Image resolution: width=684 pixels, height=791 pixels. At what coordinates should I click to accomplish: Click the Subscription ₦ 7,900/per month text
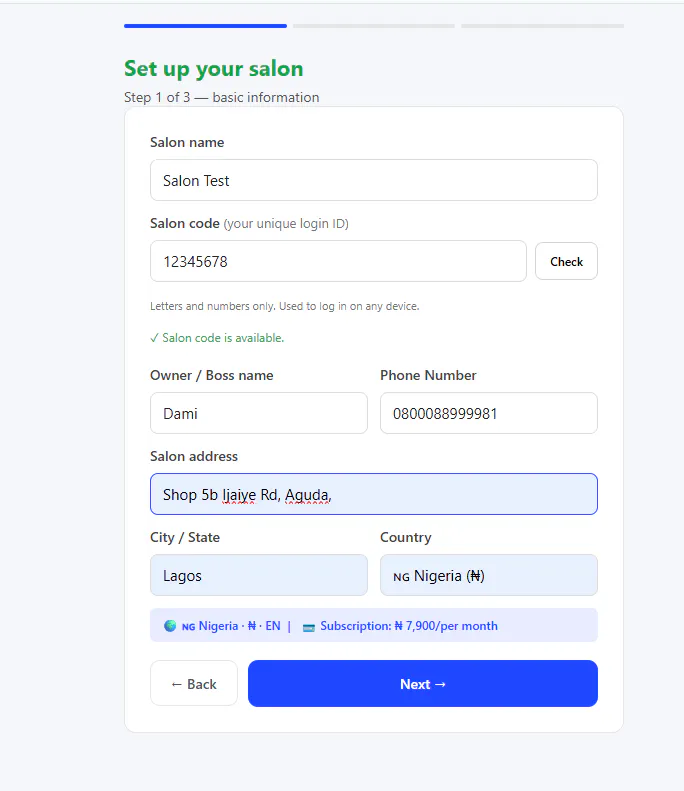tap(409, 626)
